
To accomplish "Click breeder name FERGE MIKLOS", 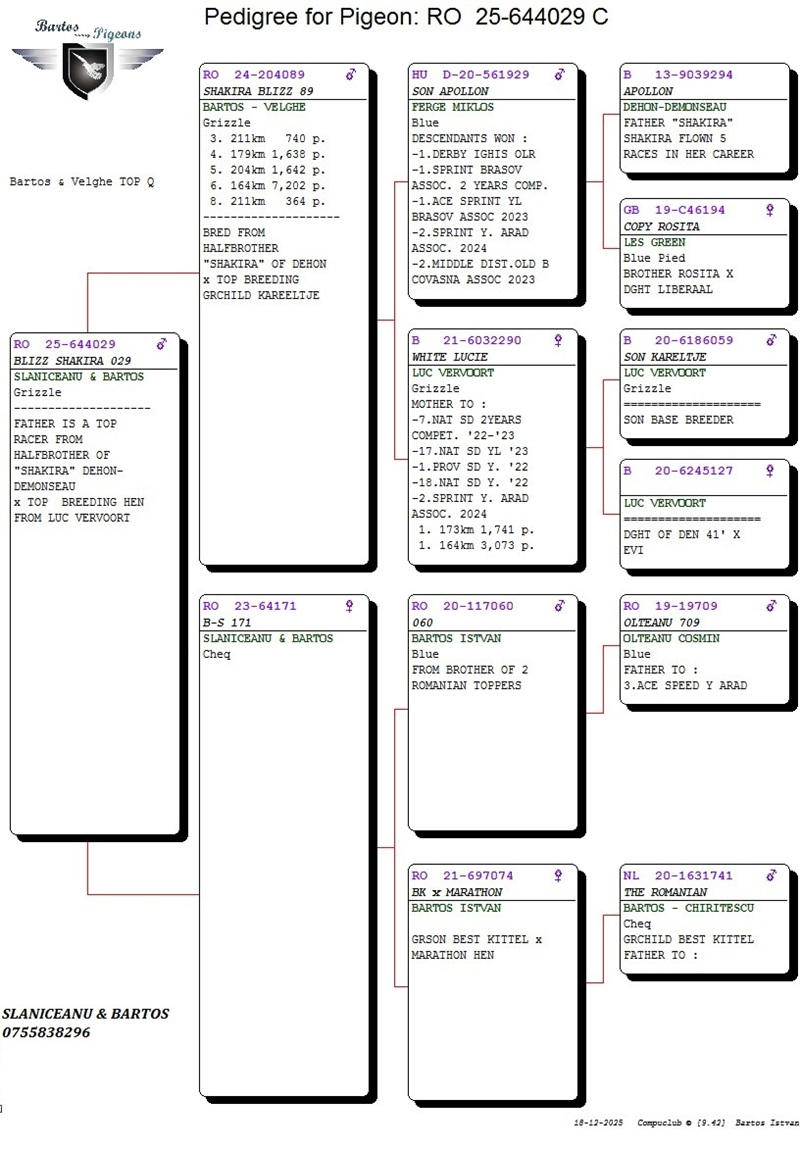I will pyautogui.click(x=452, y=107).
